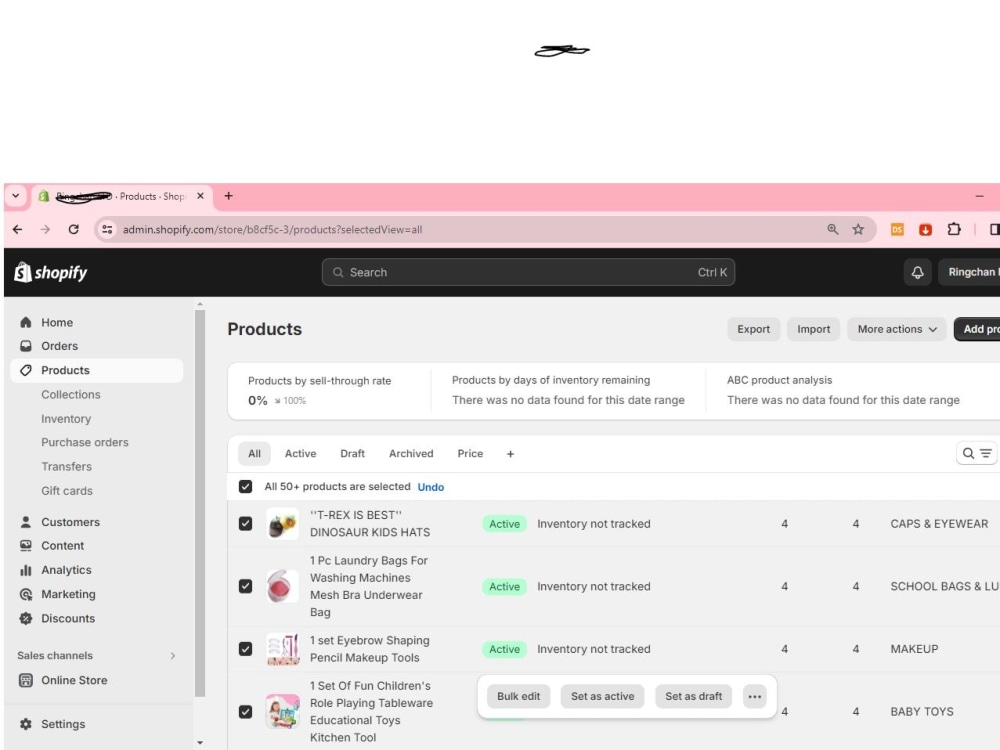Uncheck the select-all products checkbox

pyautogui.click(x=246, y=487)
